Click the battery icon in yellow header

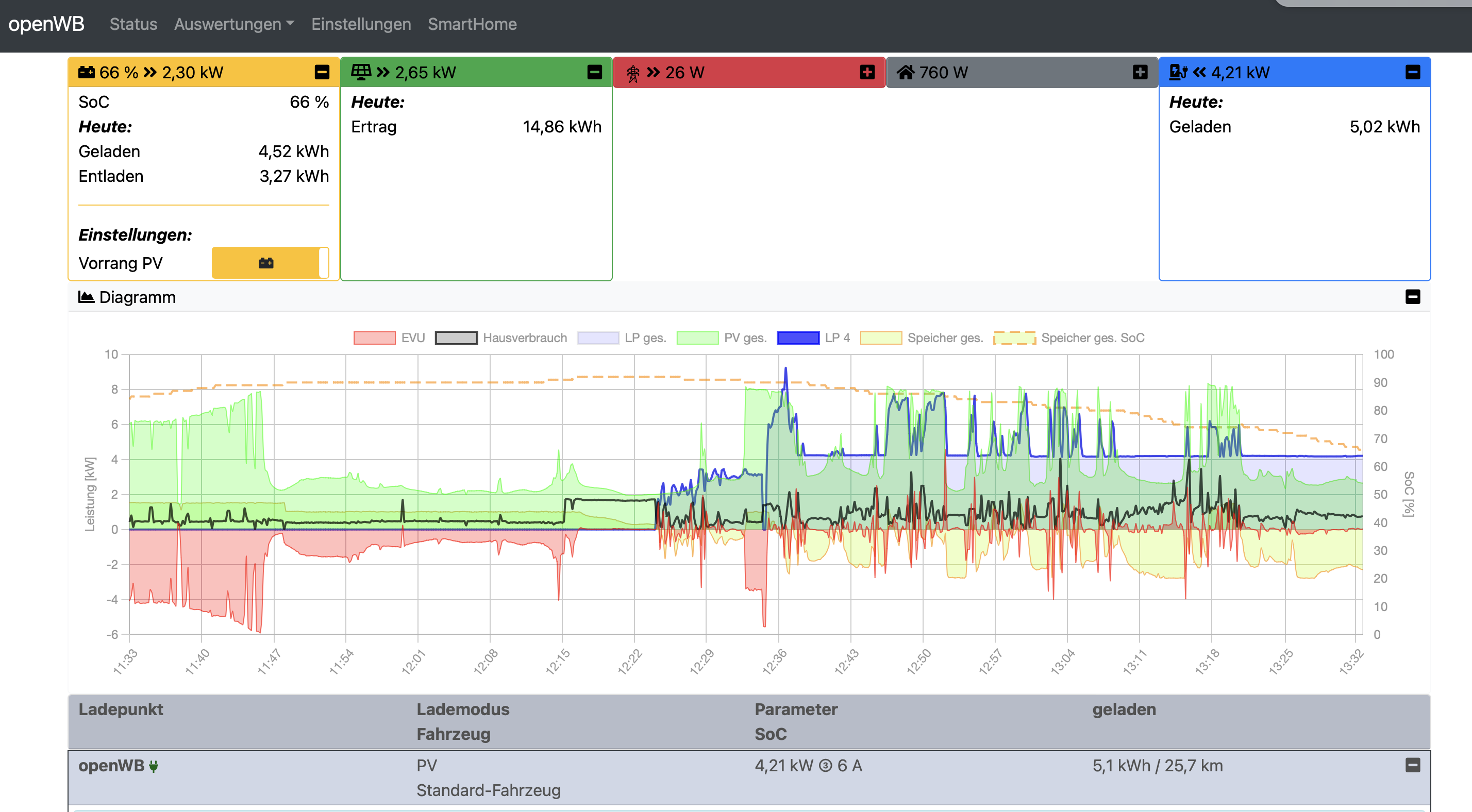coord(86,72)
